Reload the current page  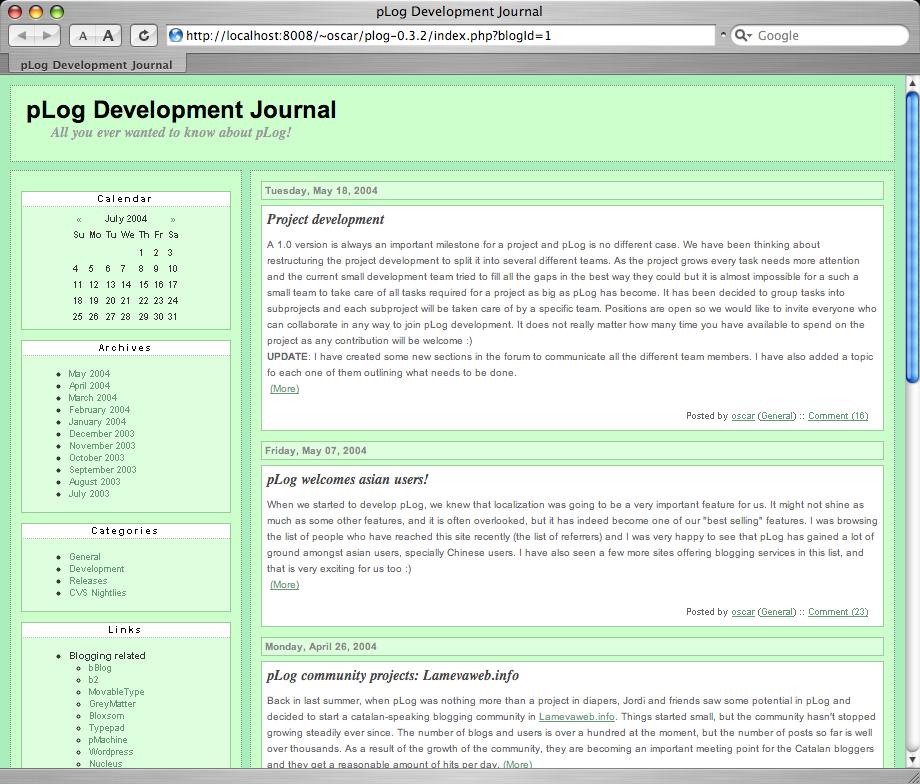coord(143,36)
